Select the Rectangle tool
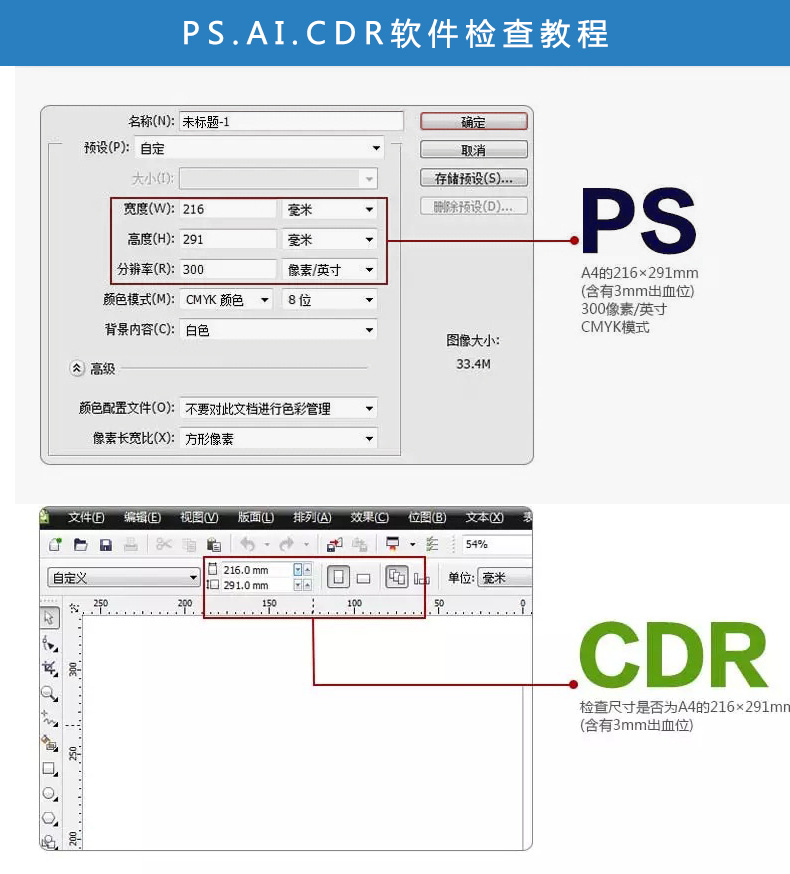790x874 pixels. coord(50,769)
